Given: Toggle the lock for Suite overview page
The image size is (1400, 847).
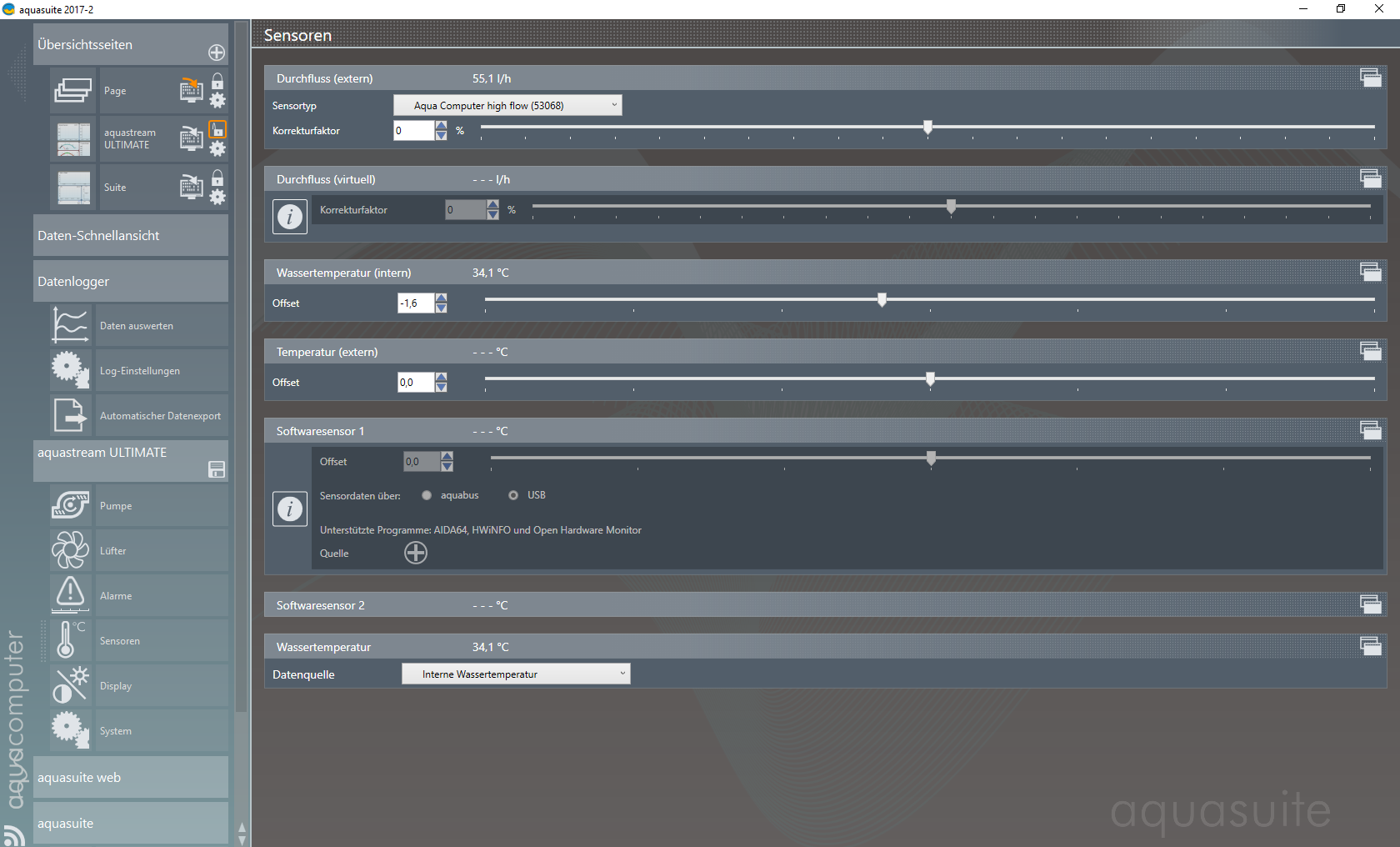Looking at the screenshot, I should click(x=217, y=178).
